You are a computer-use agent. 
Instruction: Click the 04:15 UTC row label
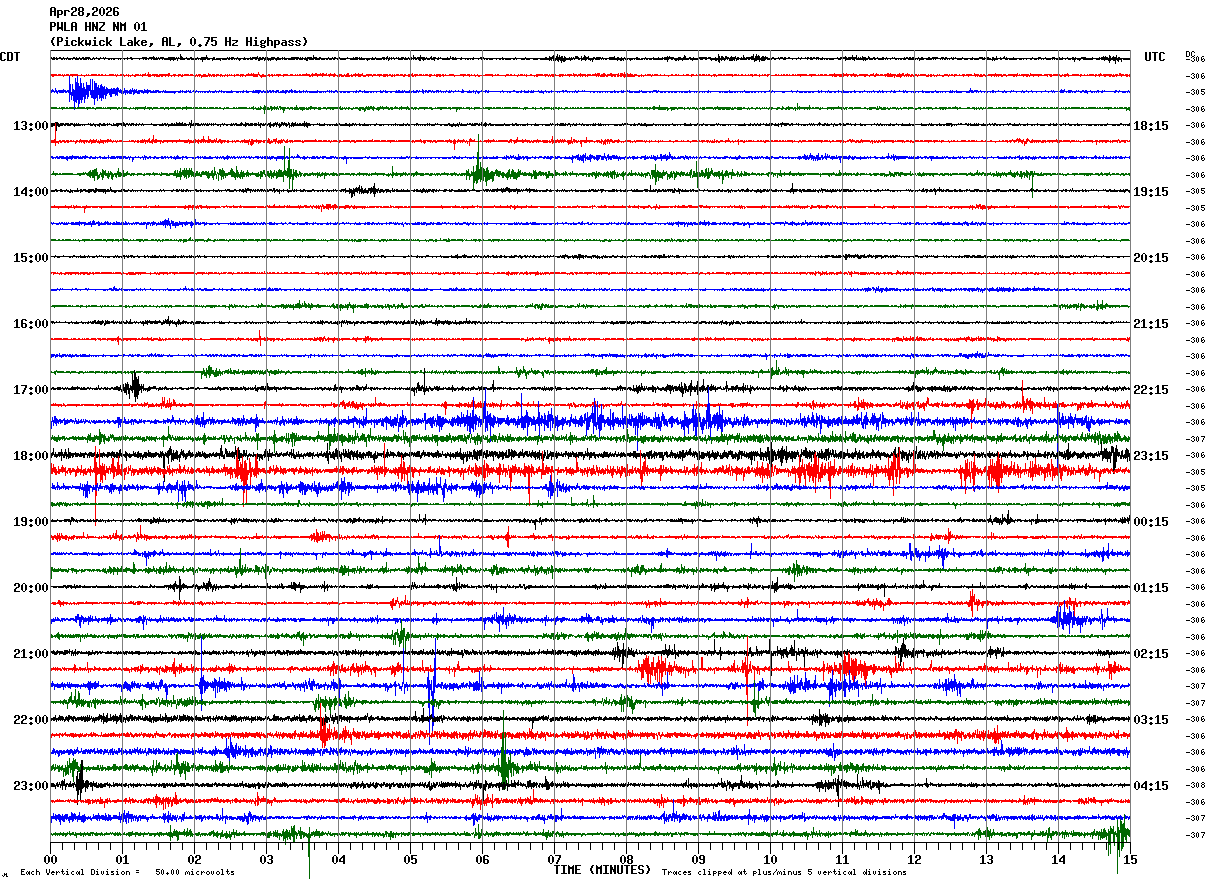coord(1151,786)
